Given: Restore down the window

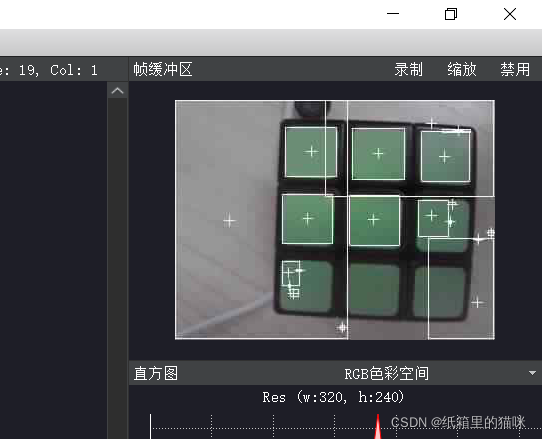Looking at the screenshot, I should [451, 14].
